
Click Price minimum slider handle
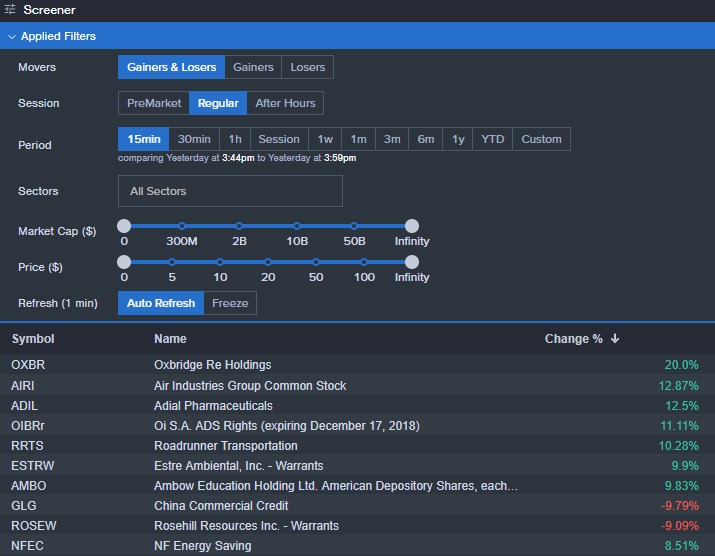[124, 262]
